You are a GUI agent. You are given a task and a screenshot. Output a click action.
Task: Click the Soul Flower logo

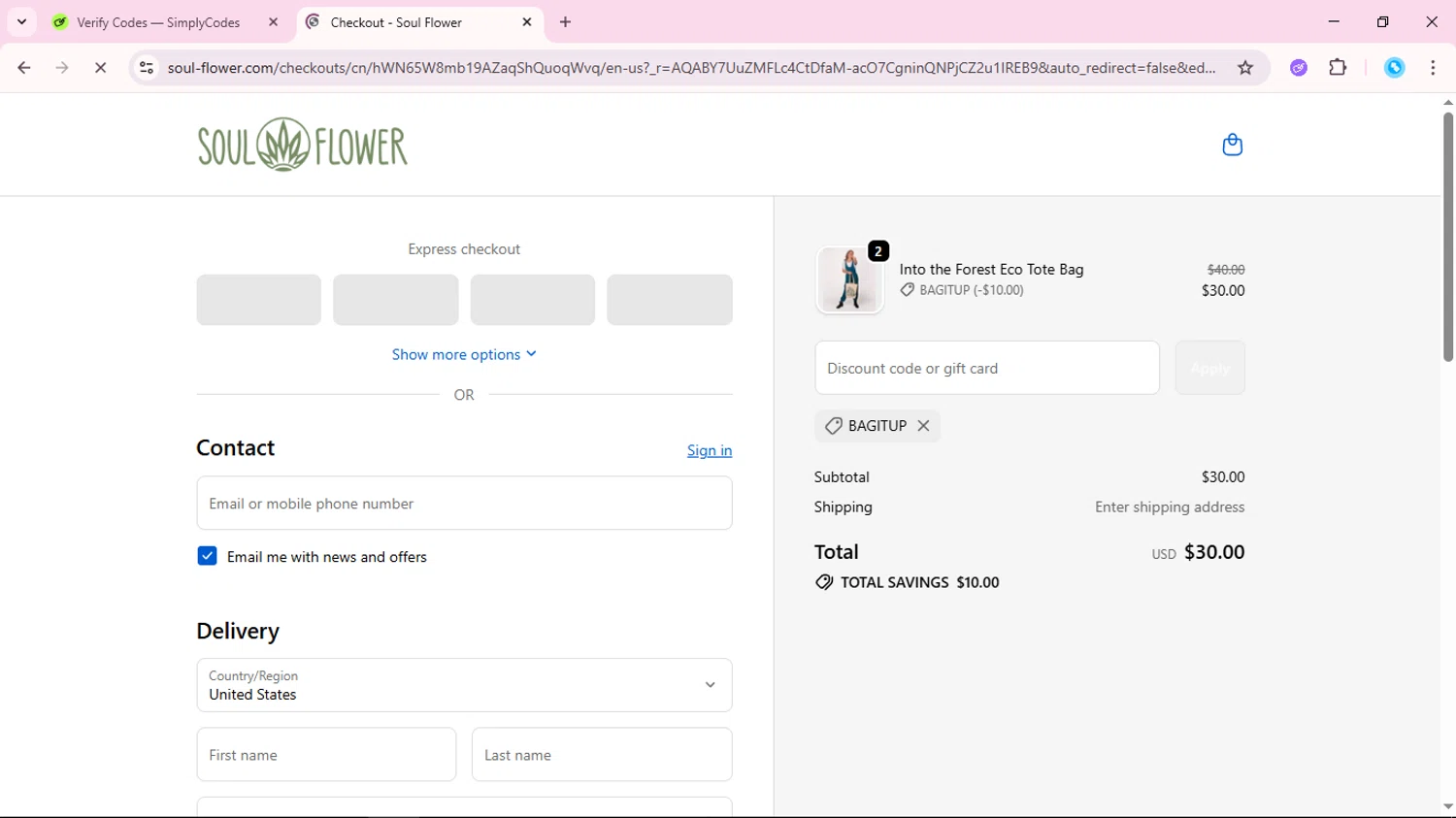(x=303, y=145)
